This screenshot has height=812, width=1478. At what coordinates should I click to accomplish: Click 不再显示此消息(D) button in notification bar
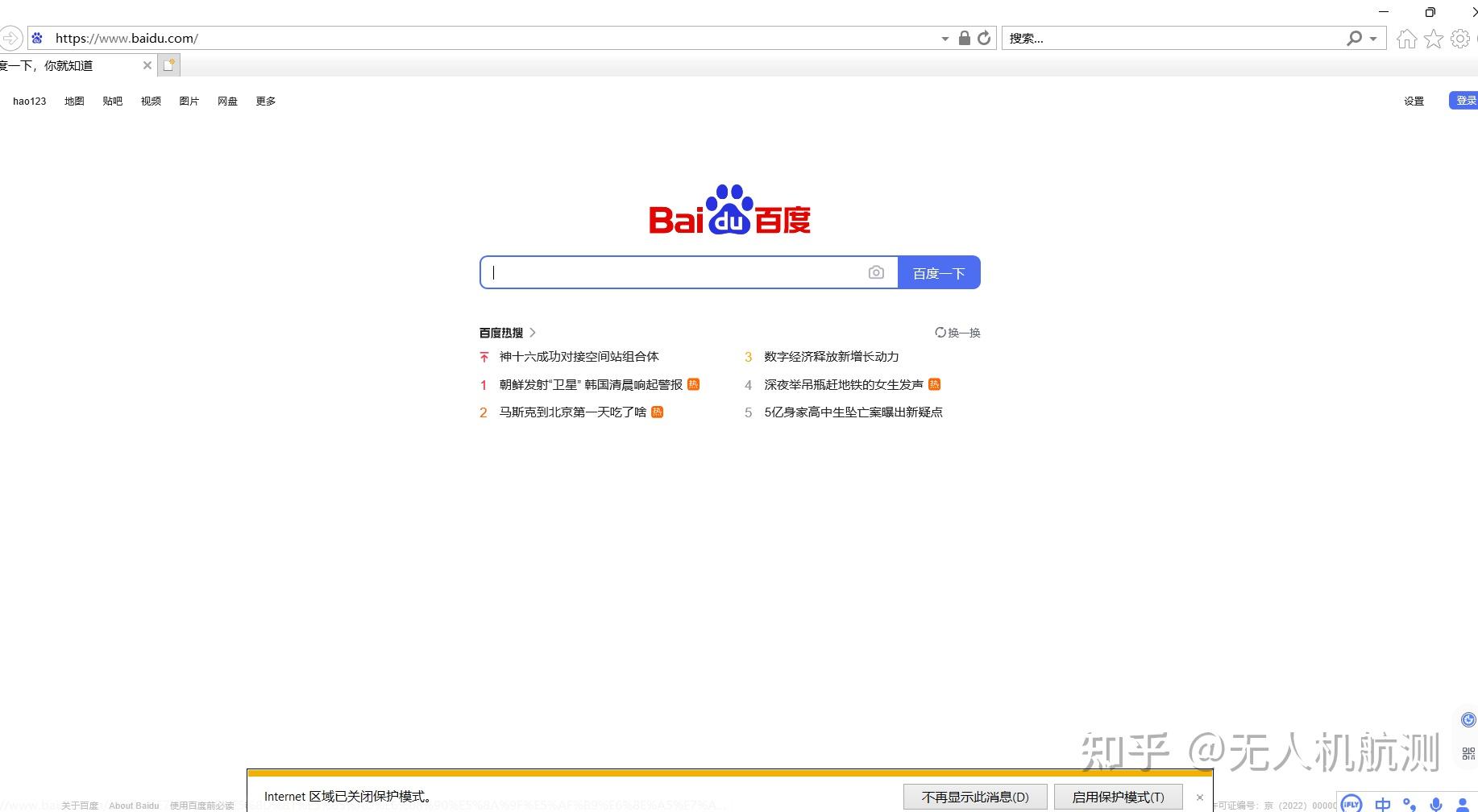coord(975,797)
